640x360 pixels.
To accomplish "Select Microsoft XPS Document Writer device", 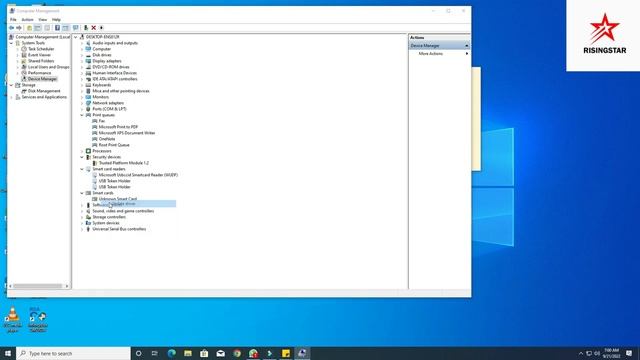I will [127, 133].
